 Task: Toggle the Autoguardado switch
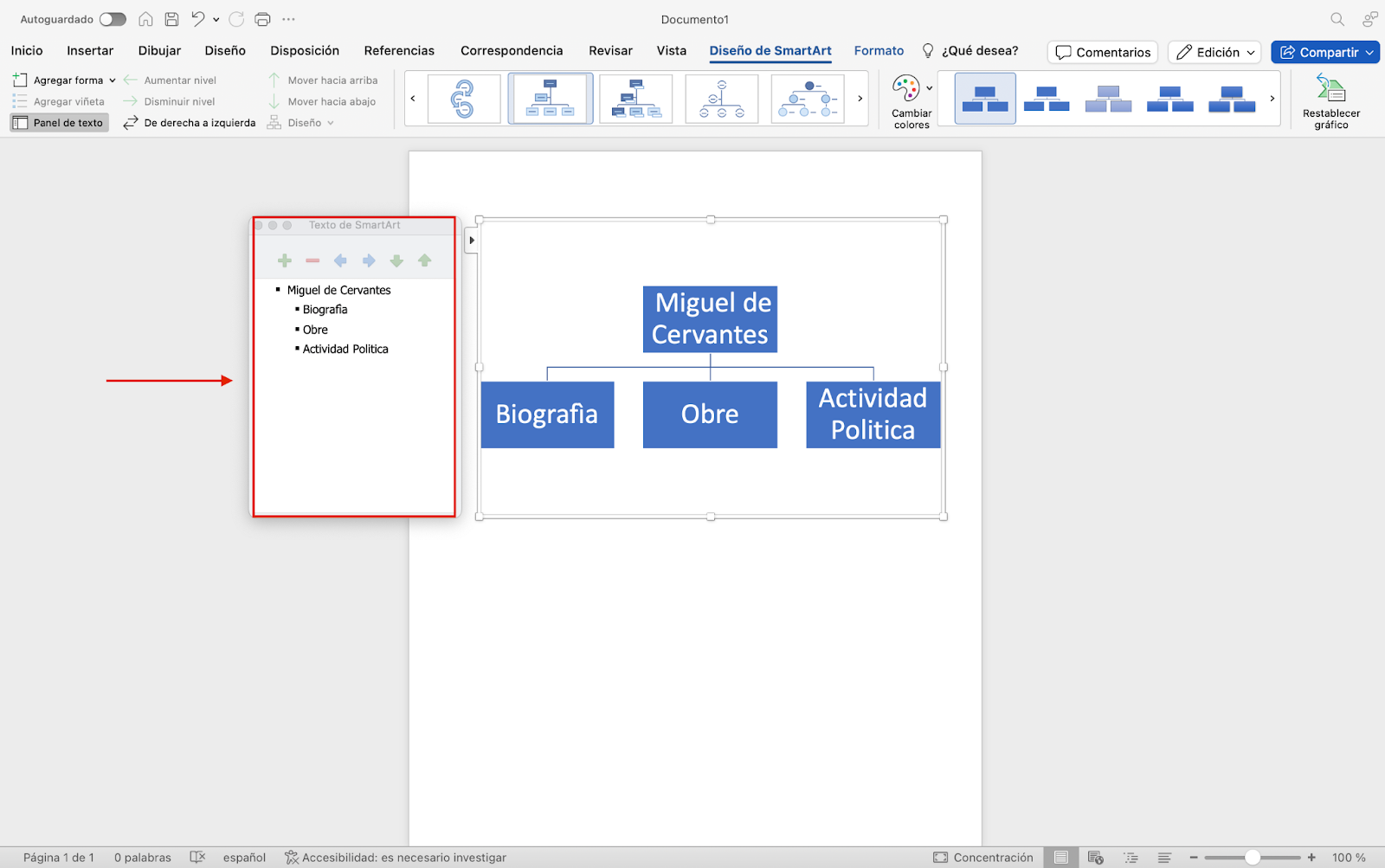pyautogui.click(x=113, y=19)
